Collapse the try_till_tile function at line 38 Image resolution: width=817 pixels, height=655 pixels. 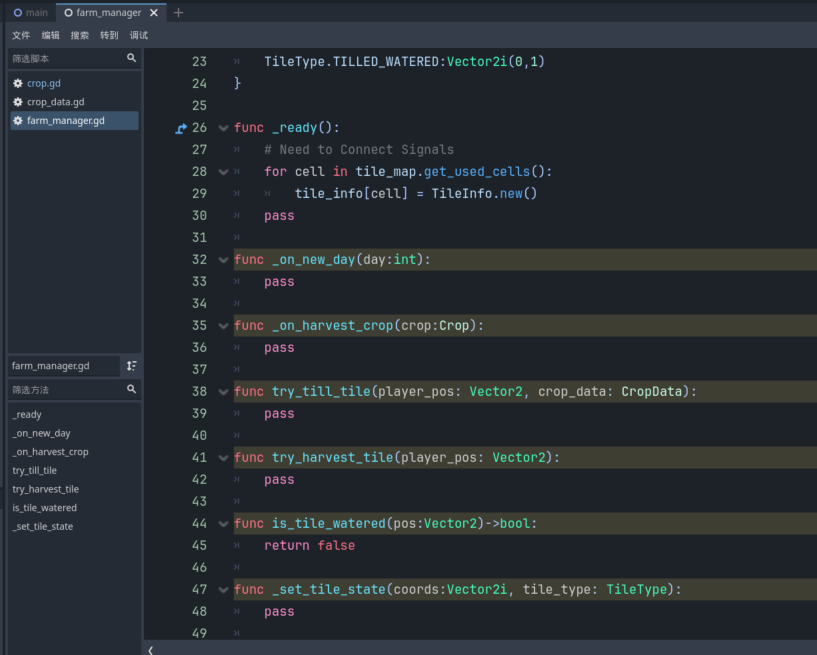(223, 392)
